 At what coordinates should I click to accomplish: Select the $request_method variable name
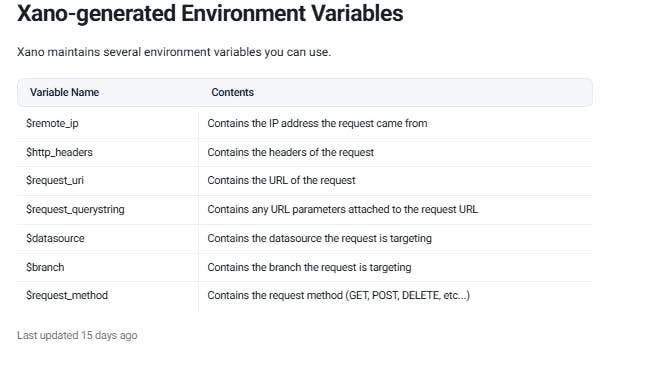pos(67,295)
